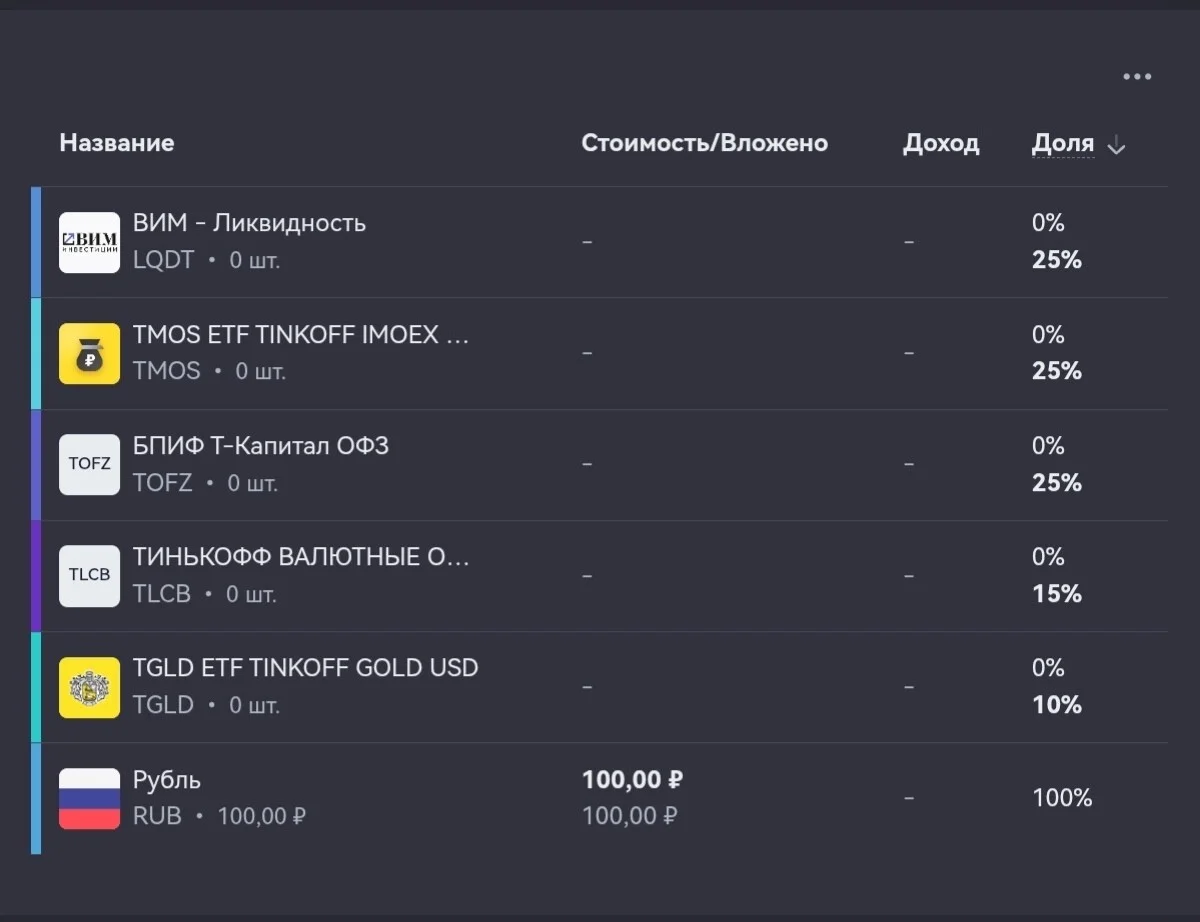Image resolution: width=1200 pixels, height=922 pixels.
Task: Open the БПИФ Т-Капитал ОФЗ position
Action: click(599, 464)
